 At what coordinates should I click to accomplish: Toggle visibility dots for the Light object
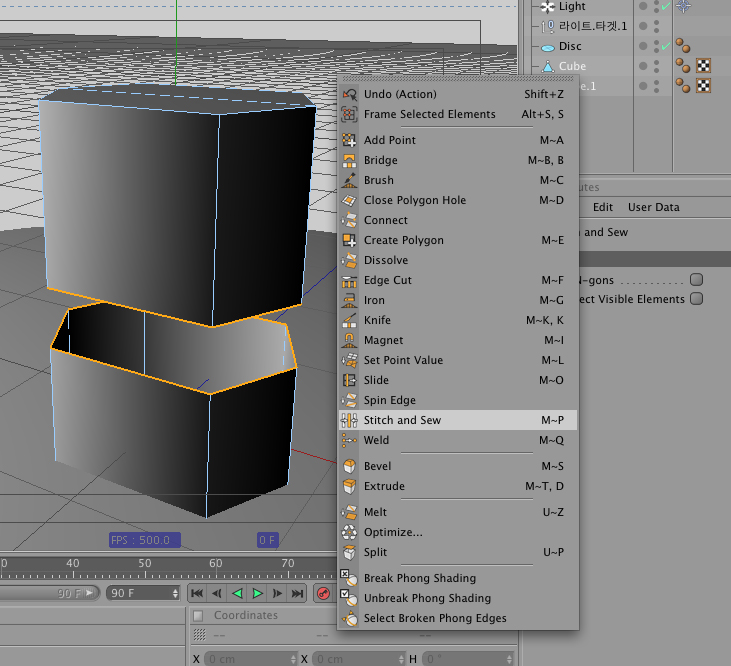click(656, 7)
